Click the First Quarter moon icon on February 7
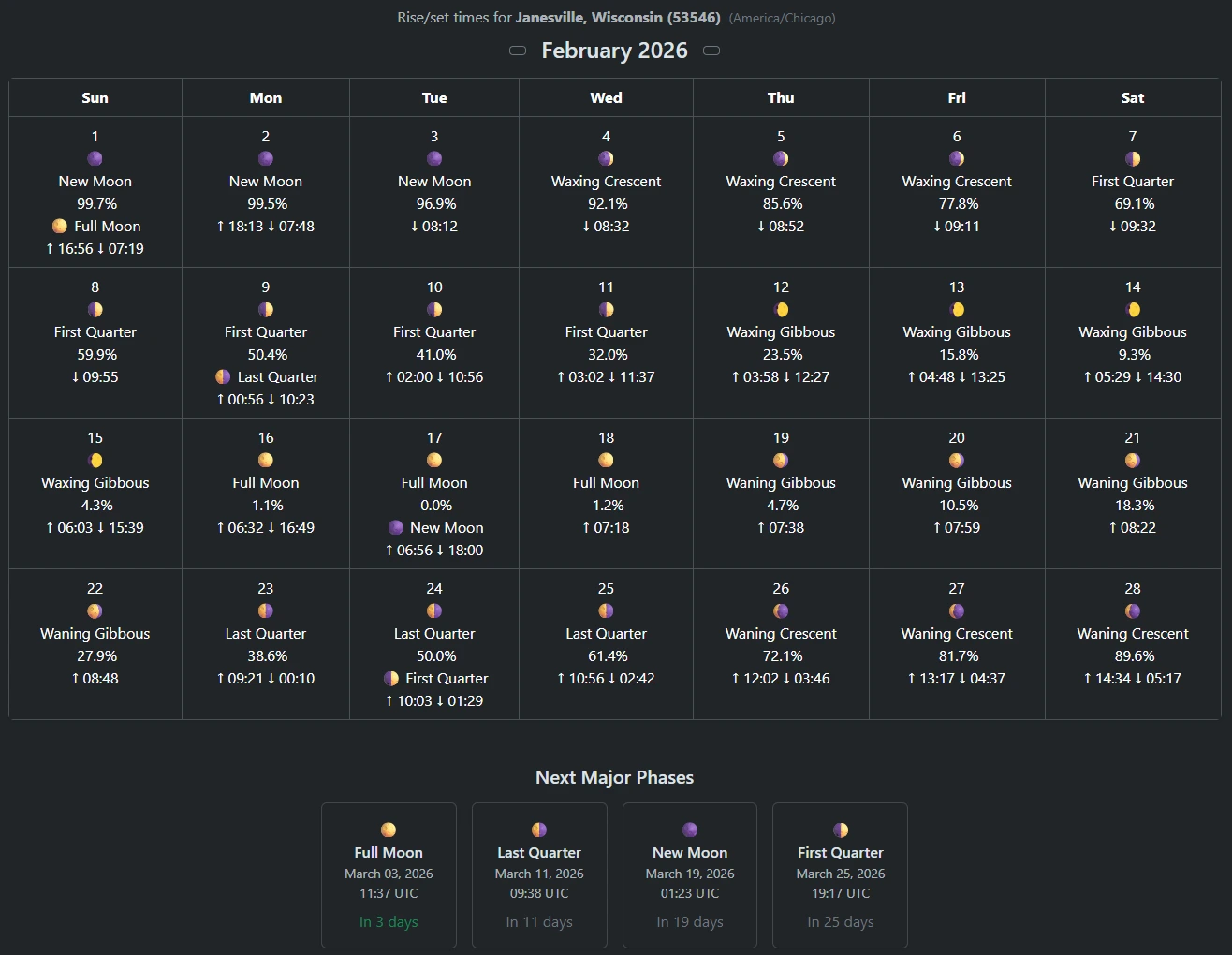This screenshot has width=1232, height=955. tap(1133, 158)
